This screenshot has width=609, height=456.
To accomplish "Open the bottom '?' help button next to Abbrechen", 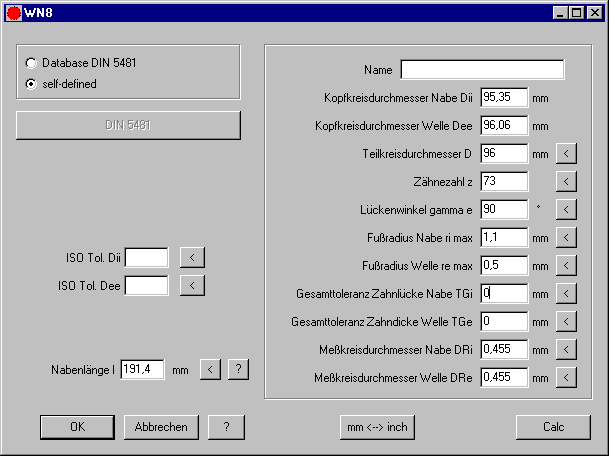I will point(227,427).
